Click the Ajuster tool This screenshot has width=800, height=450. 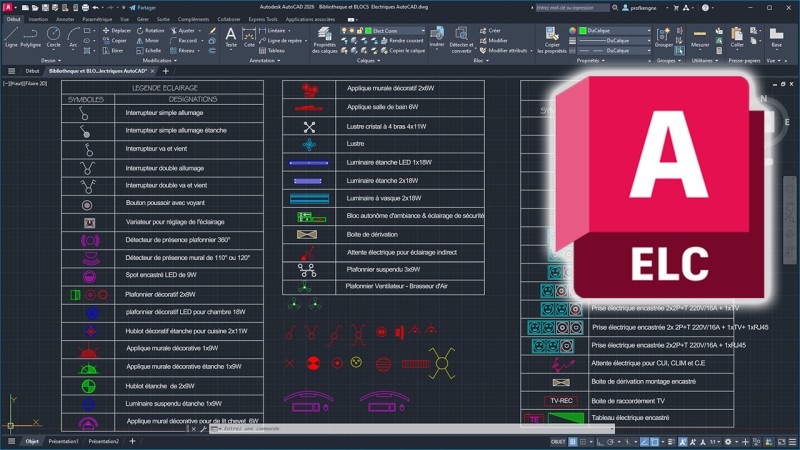pos(183,31)
